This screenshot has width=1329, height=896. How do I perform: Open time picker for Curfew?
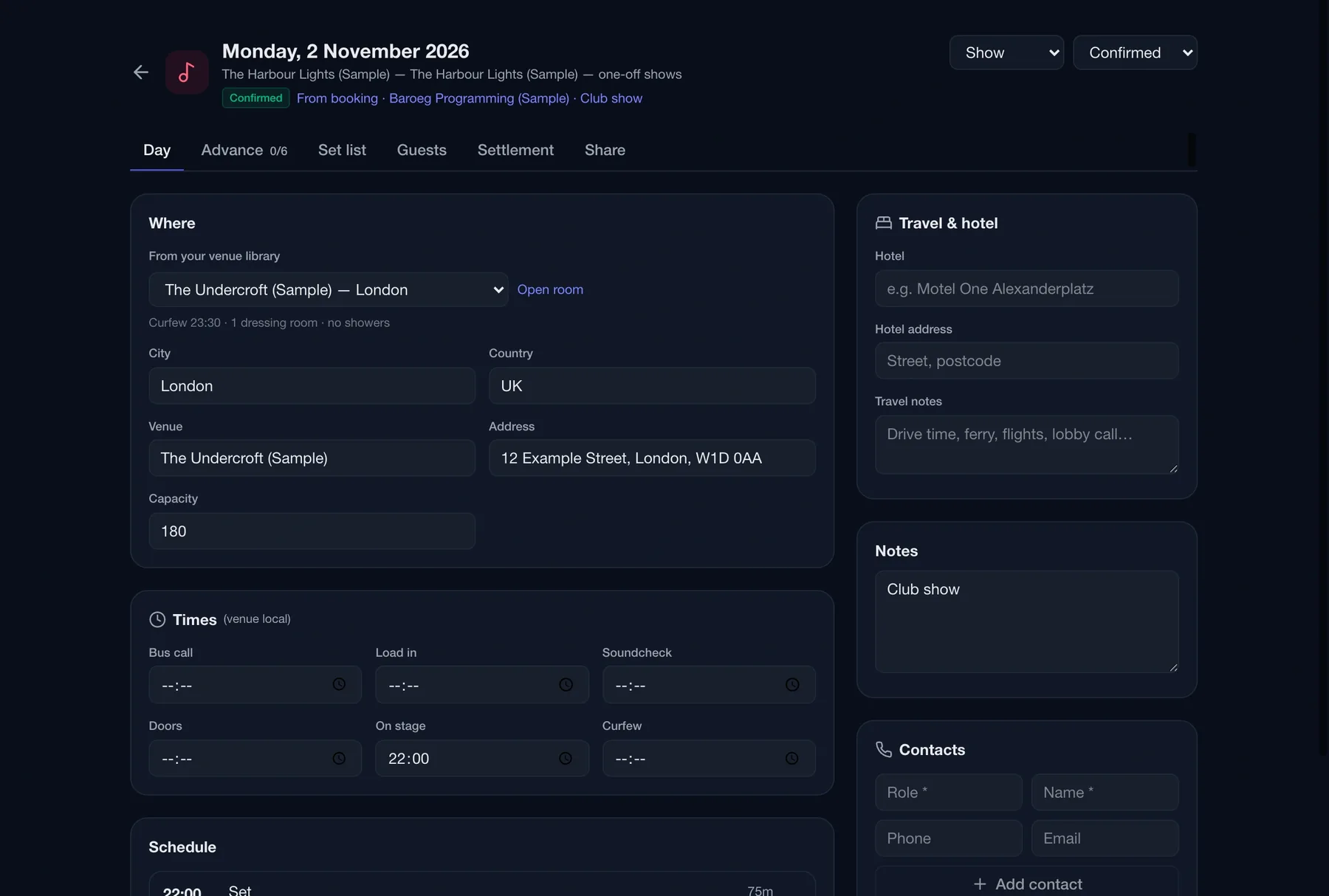tap(792, 759)
